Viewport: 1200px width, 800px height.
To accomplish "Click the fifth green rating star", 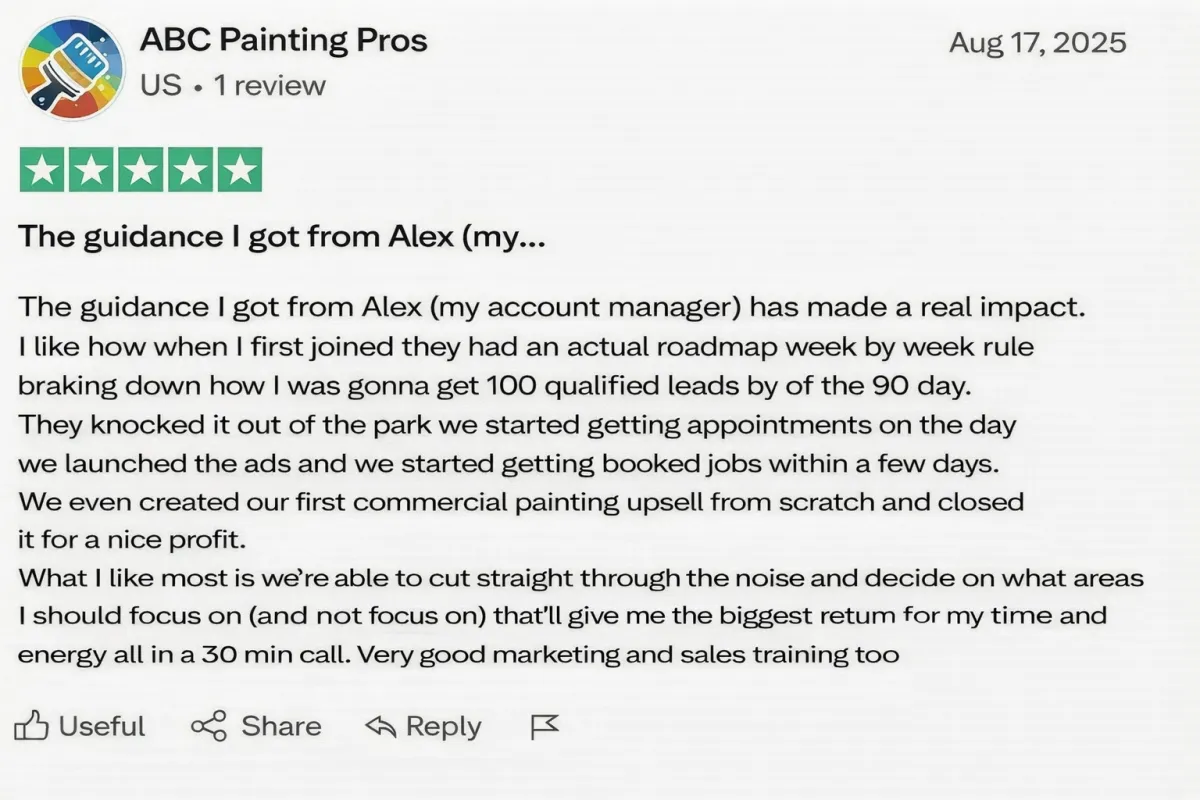I will point(239,170).
